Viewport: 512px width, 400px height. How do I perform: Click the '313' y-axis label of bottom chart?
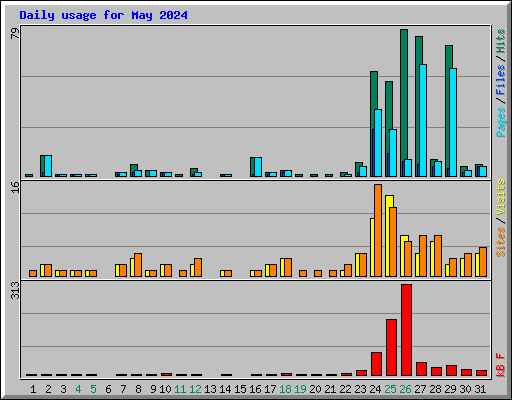[x=15, y=290]
